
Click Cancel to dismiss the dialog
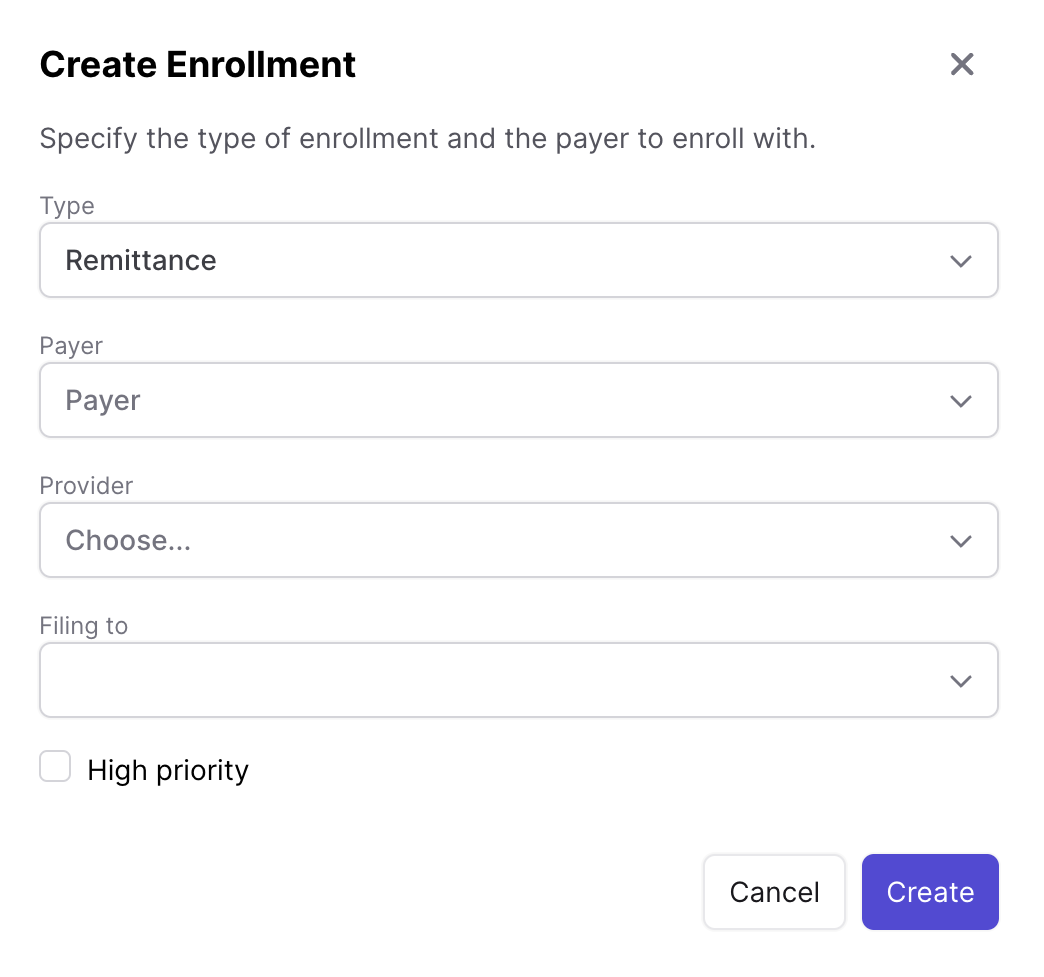(774, 891)
